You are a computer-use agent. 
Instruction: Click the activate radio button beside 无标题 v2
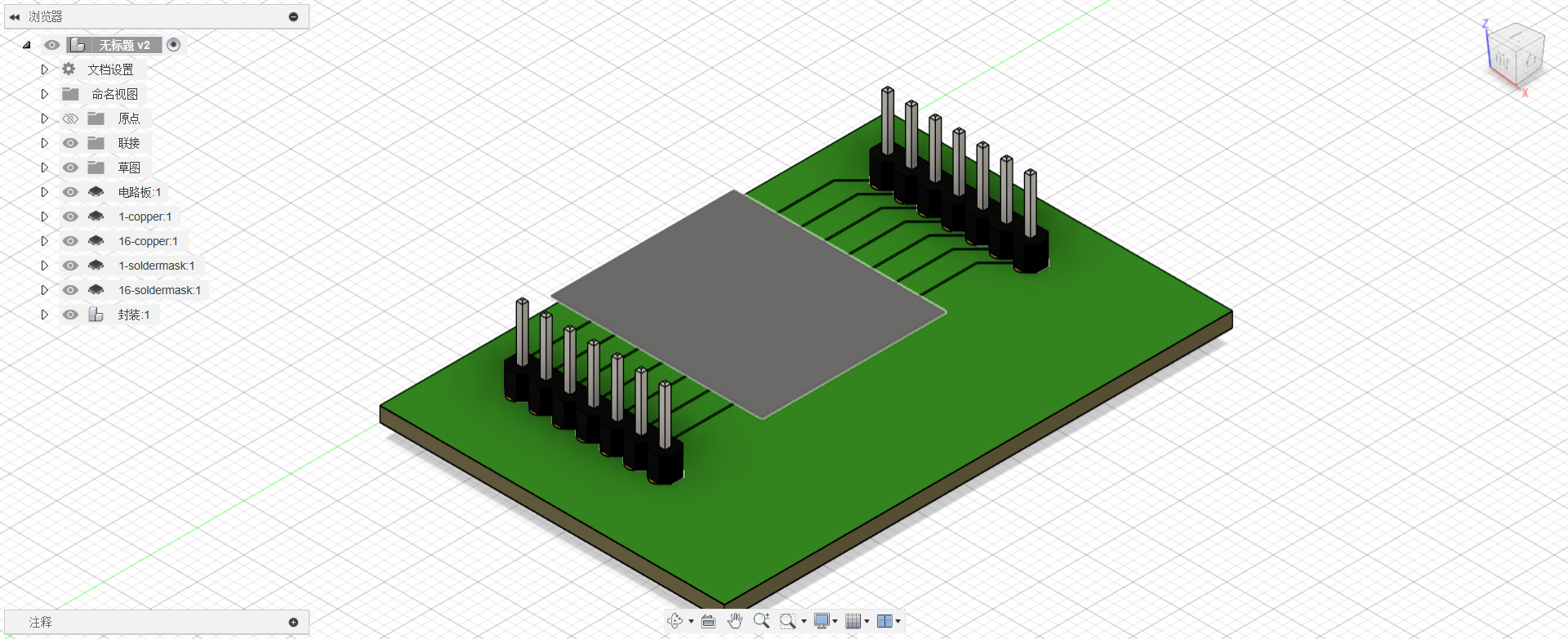[x=173, y=45]
